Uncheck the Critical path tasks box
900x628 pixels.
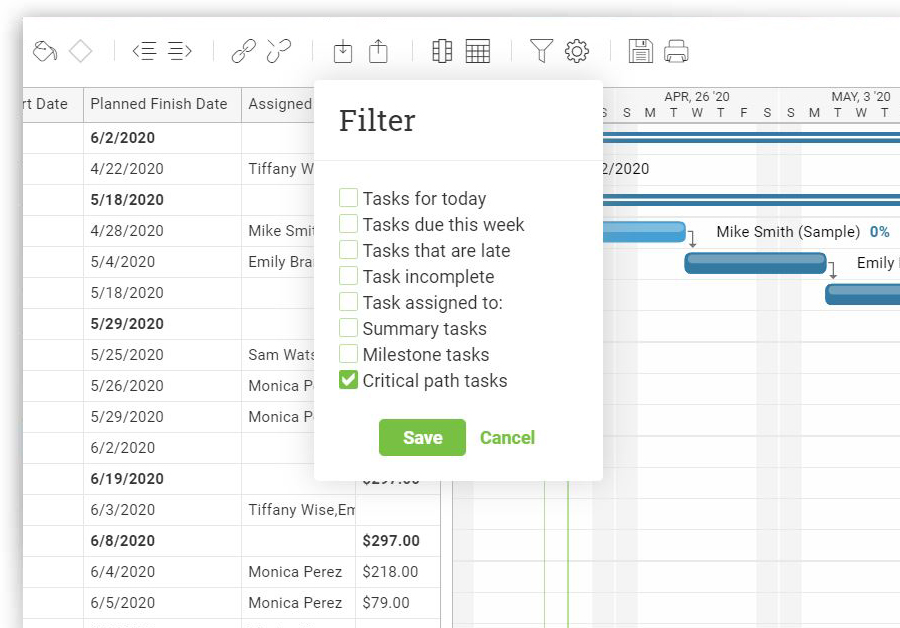pos(348,379)
